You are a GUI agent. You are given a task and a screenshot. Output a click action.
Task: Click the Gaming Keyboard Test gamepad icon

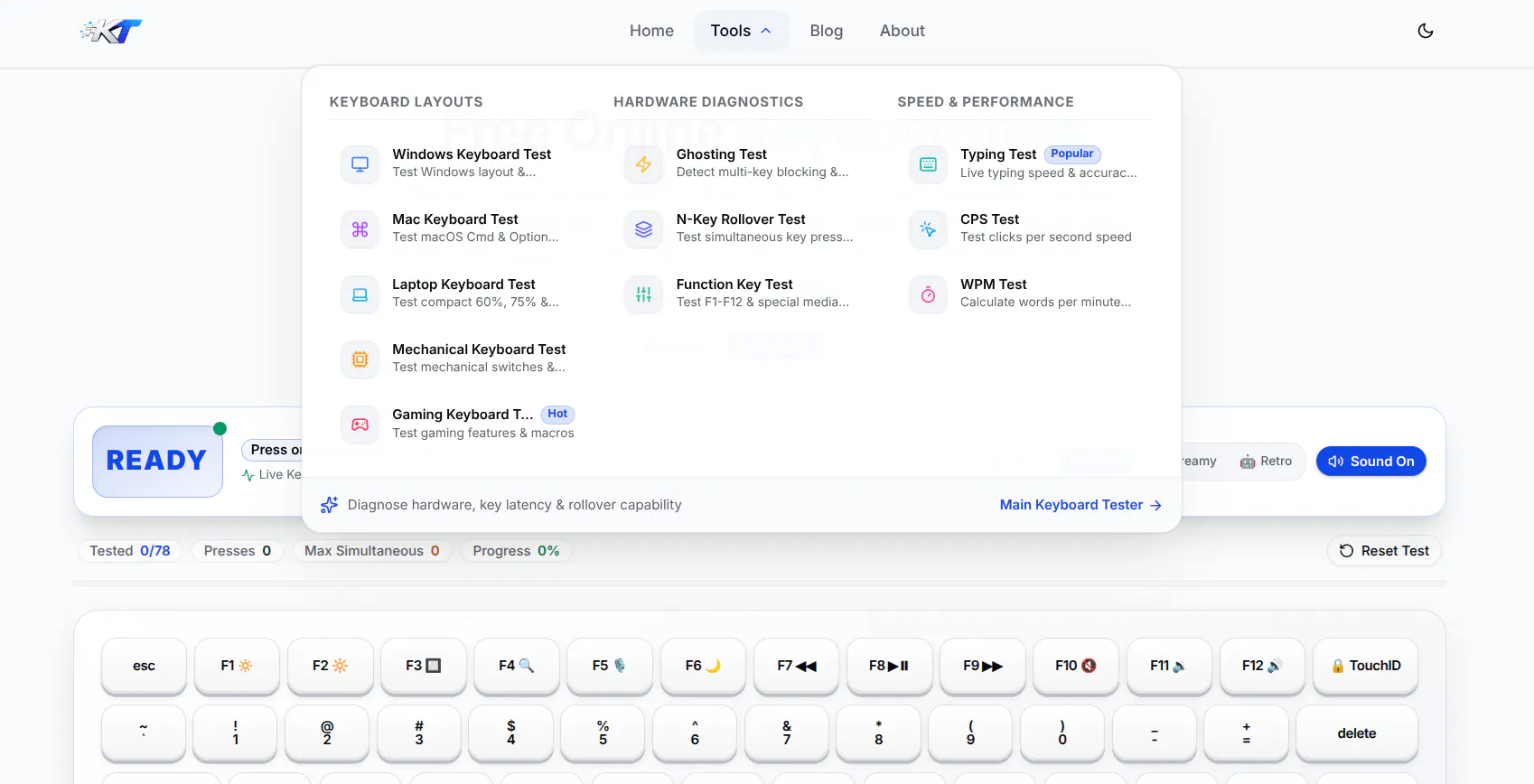pos(360,425)
